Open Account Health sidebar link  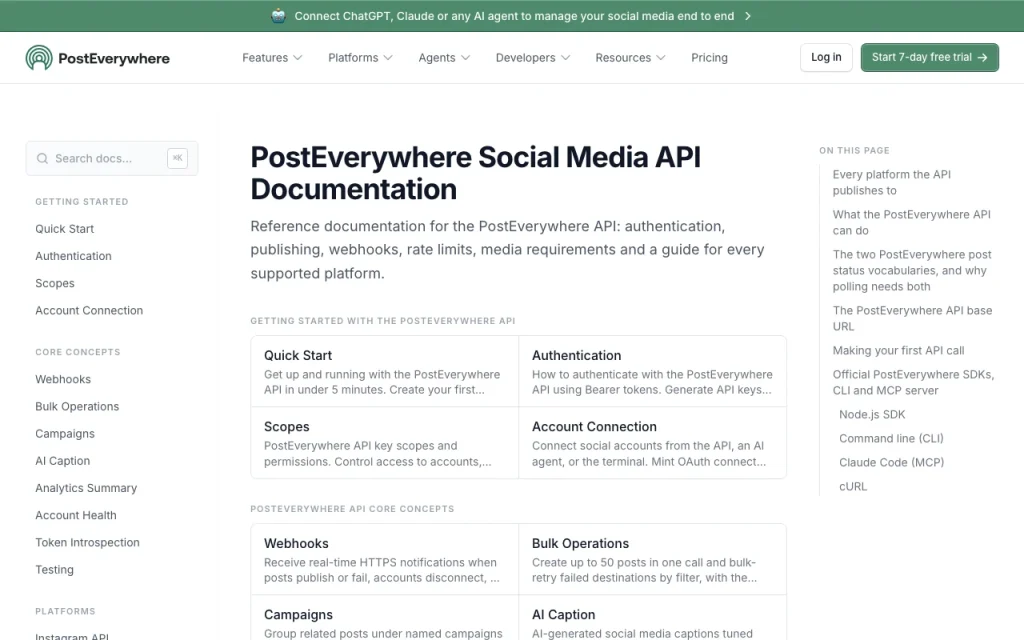76,515
